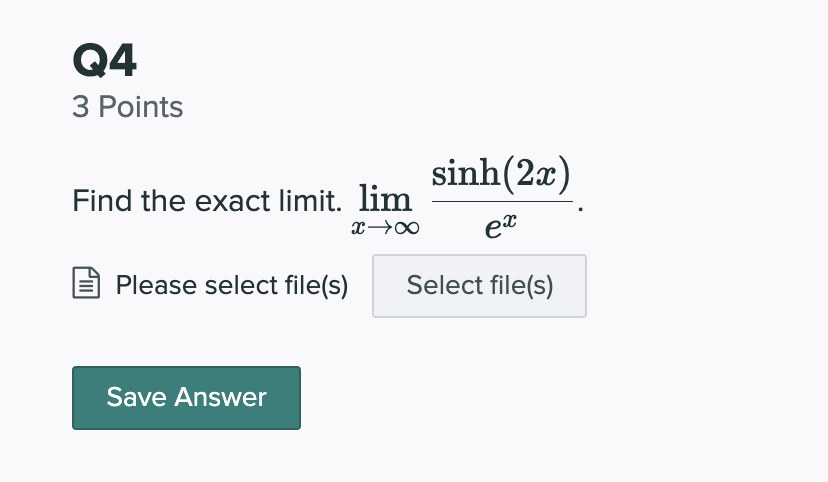Click the 2x argument inside sinh
The image size is (828, 482).
tap(536, 174)
